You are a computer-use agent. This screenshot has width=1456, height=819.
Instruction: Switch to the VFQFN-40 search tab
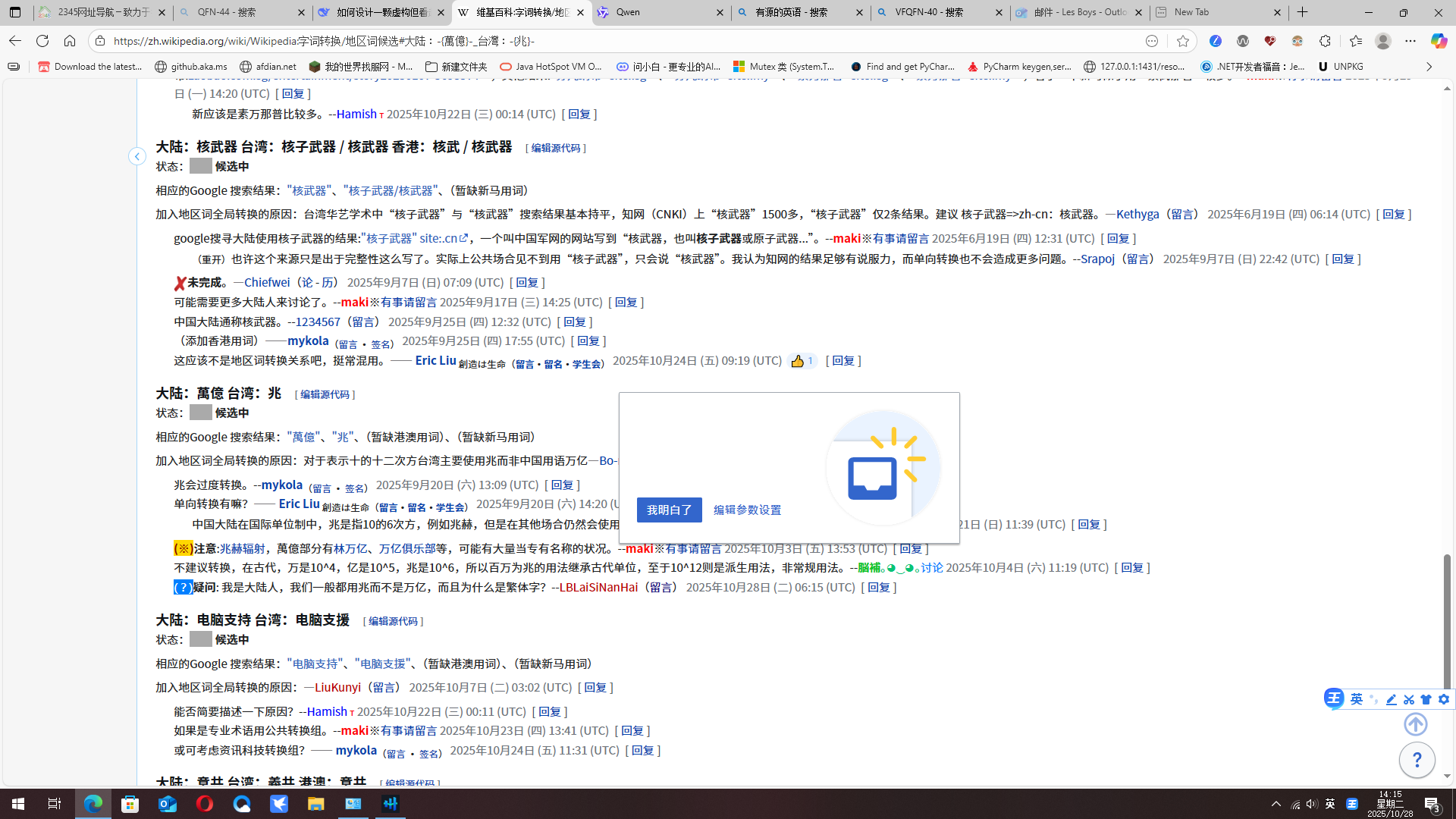click(929, 12)
